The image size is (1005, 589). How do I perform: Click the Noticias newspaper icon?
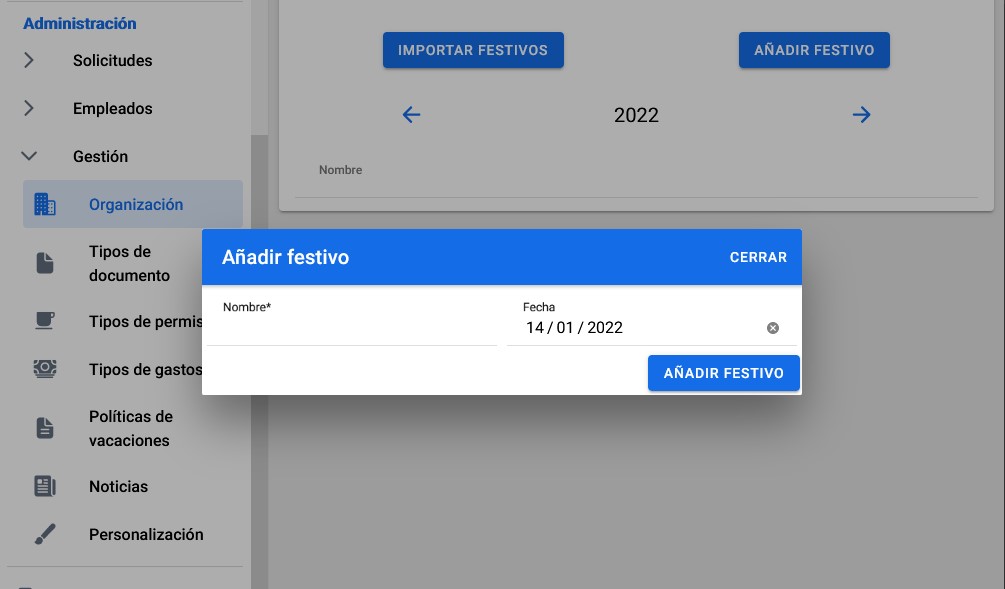[45, 486]
